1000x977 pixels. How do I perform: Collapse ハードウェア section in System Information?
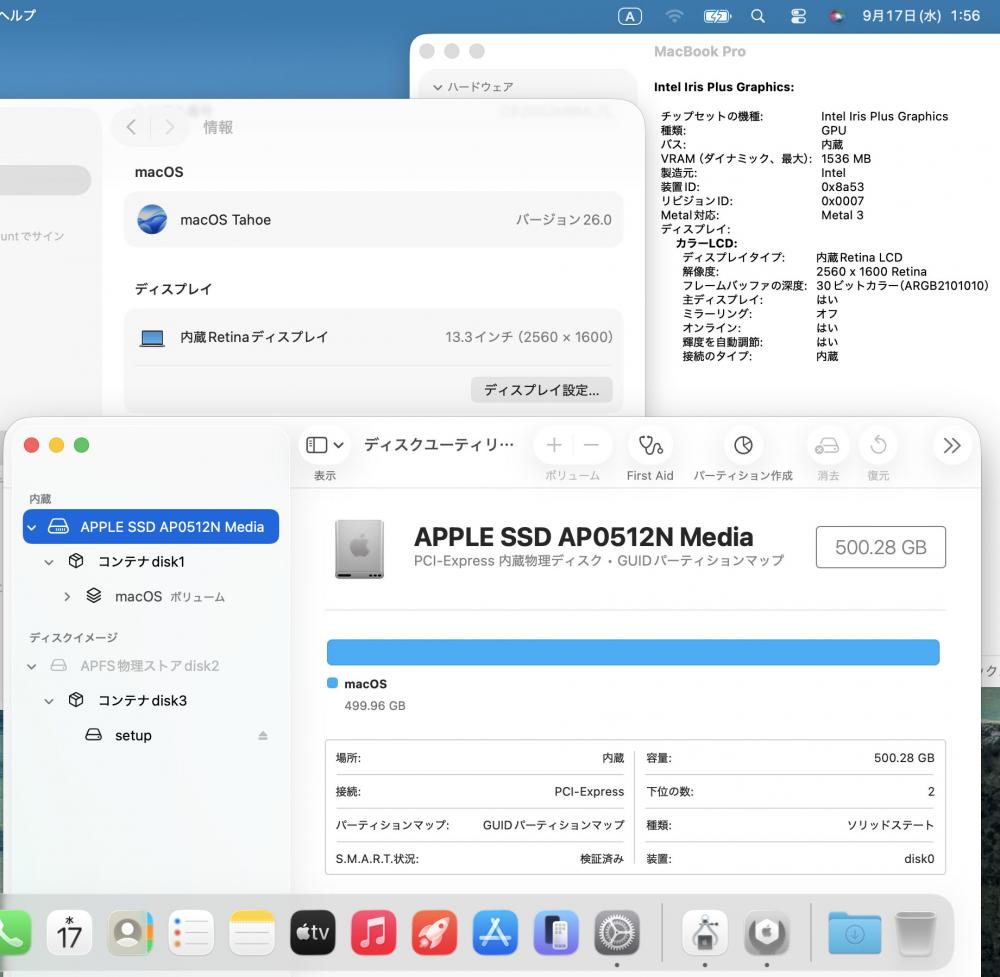(438, 87)
